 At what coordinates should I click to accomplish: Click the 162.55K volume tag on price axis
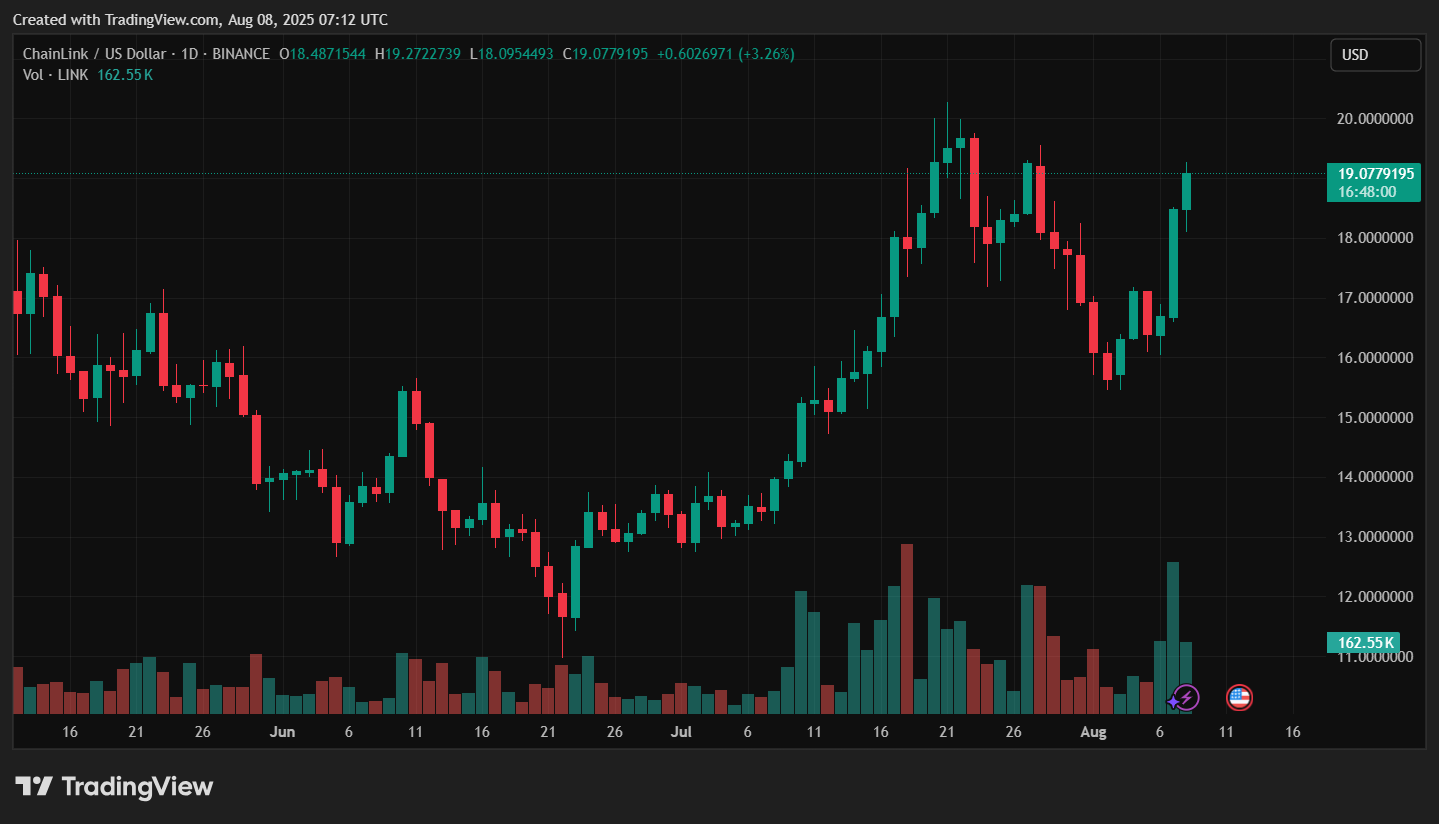[x=1362, y=642]
